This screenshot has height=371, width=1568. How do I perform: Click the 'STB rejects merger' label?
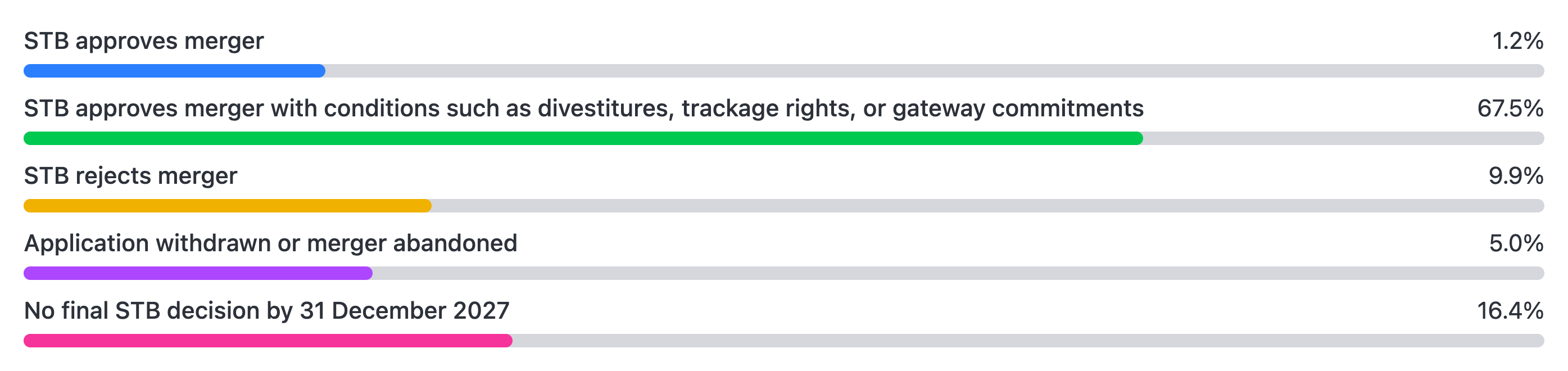tap(130, 176)
